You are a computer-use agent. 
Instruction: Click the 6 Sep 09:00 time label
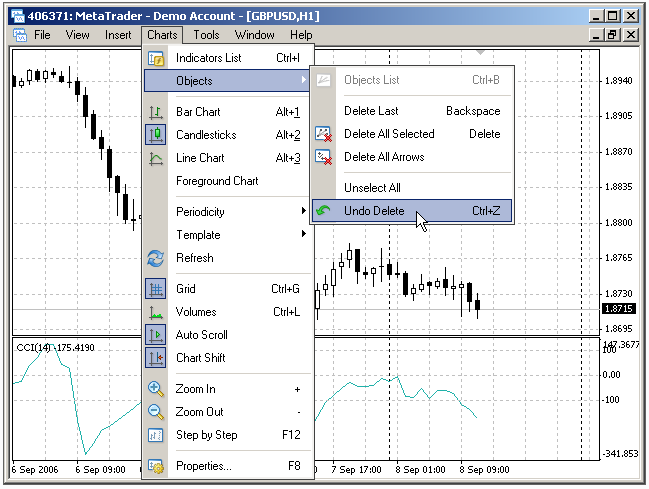(x=100, y=470)
